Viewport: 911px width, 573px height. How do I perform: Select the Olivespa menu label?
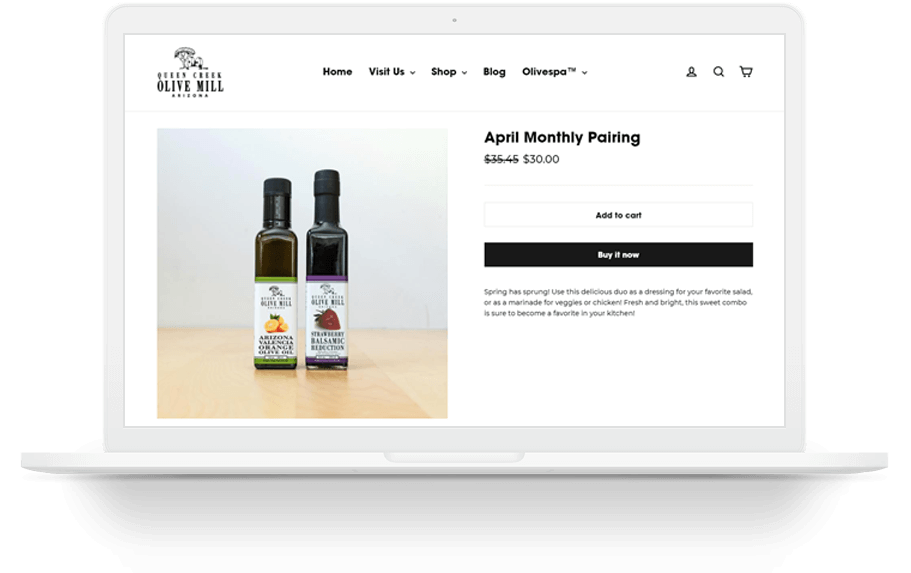(x=549, y=71)
